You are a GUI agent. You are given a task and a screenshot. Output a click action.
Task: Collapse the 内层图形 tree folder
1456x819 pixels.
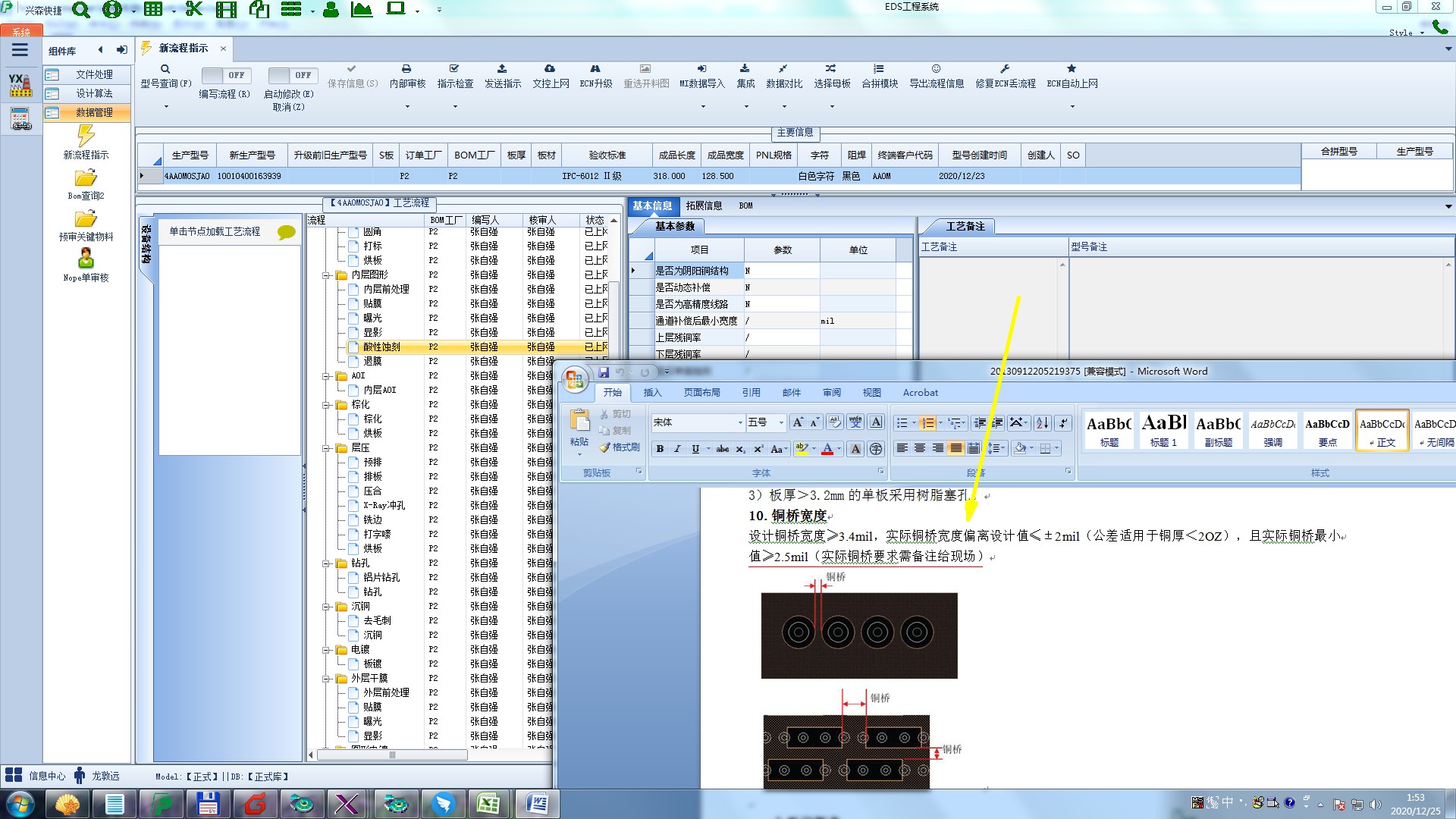tap(326, 275)
